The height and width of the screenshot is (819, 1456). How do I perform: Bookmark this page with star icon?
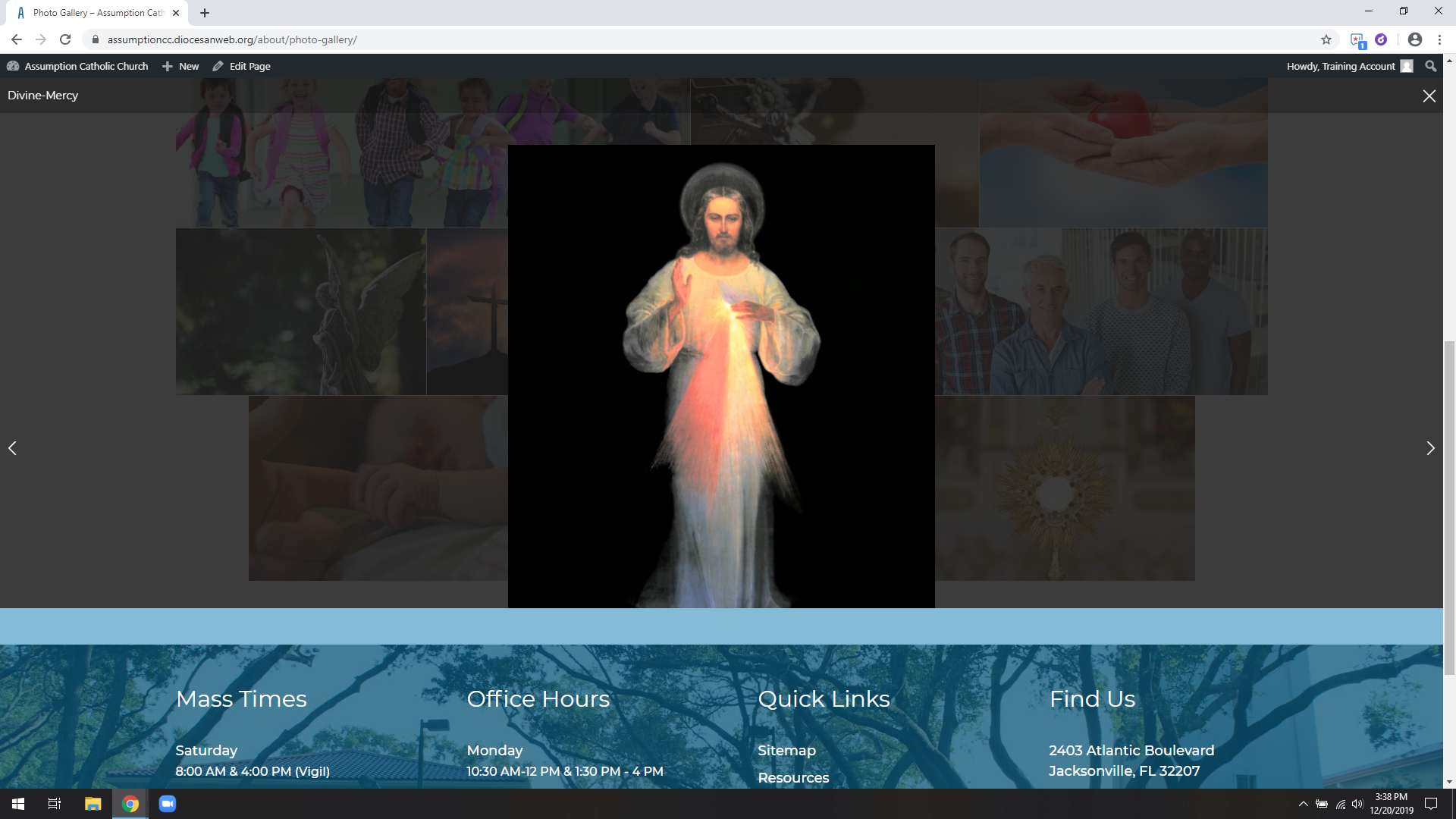tap(1326, 39)
